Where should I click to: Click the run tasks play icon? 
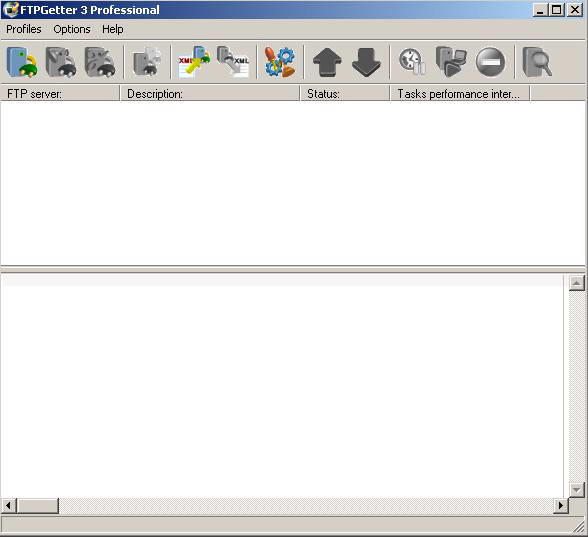point(451,62)
